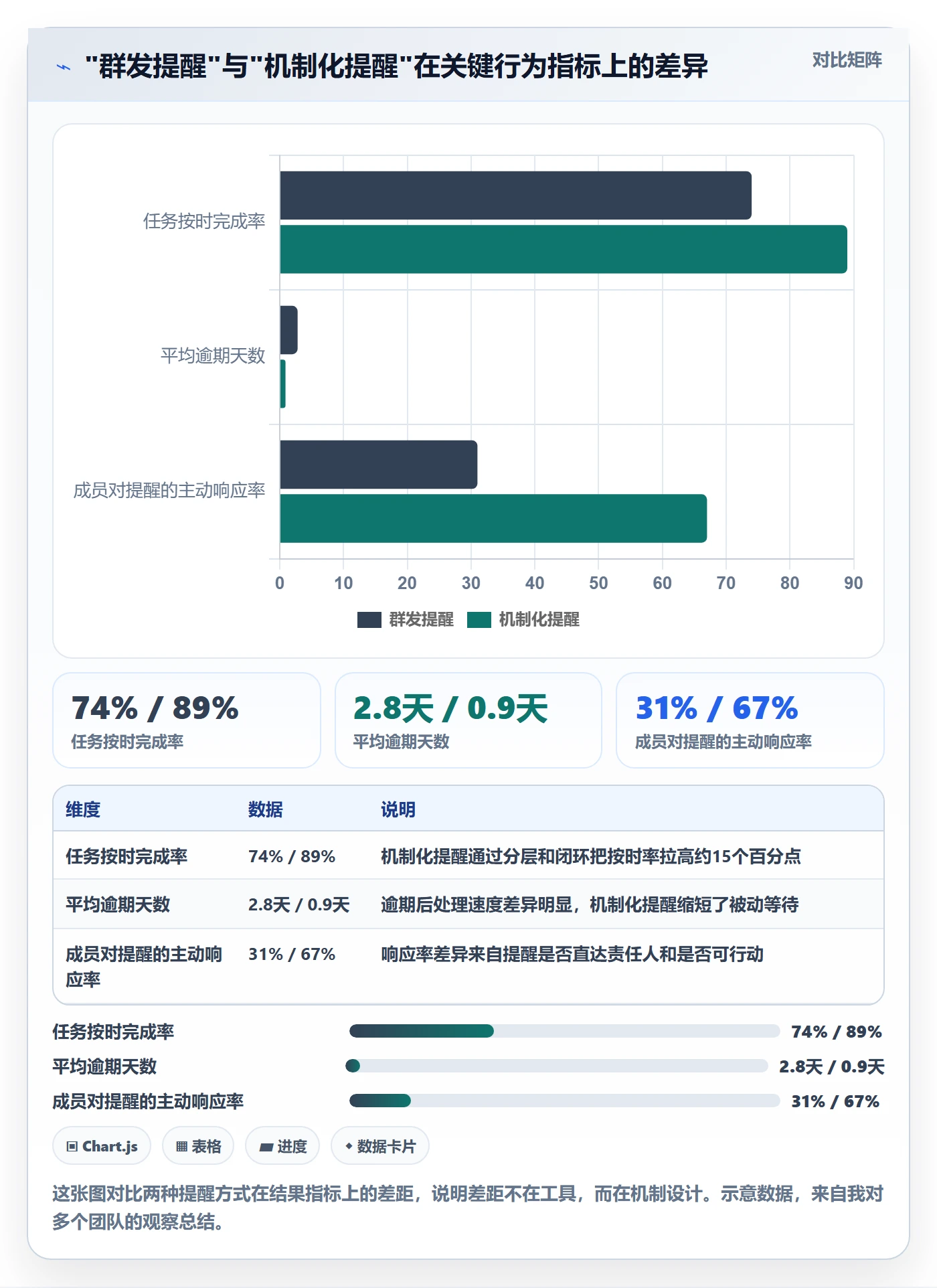Click table cell 平均逾期天数
The width and height of the screenshot is (937, 1288).
(118, 904)
